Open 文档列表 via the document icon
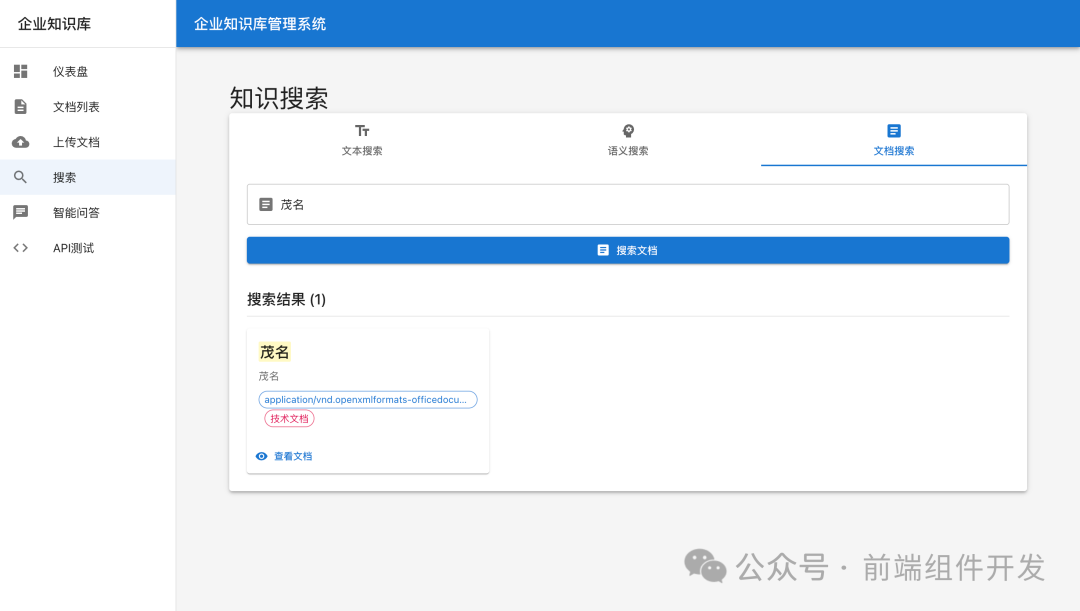1080x611 pixels. tap(20, 106)
